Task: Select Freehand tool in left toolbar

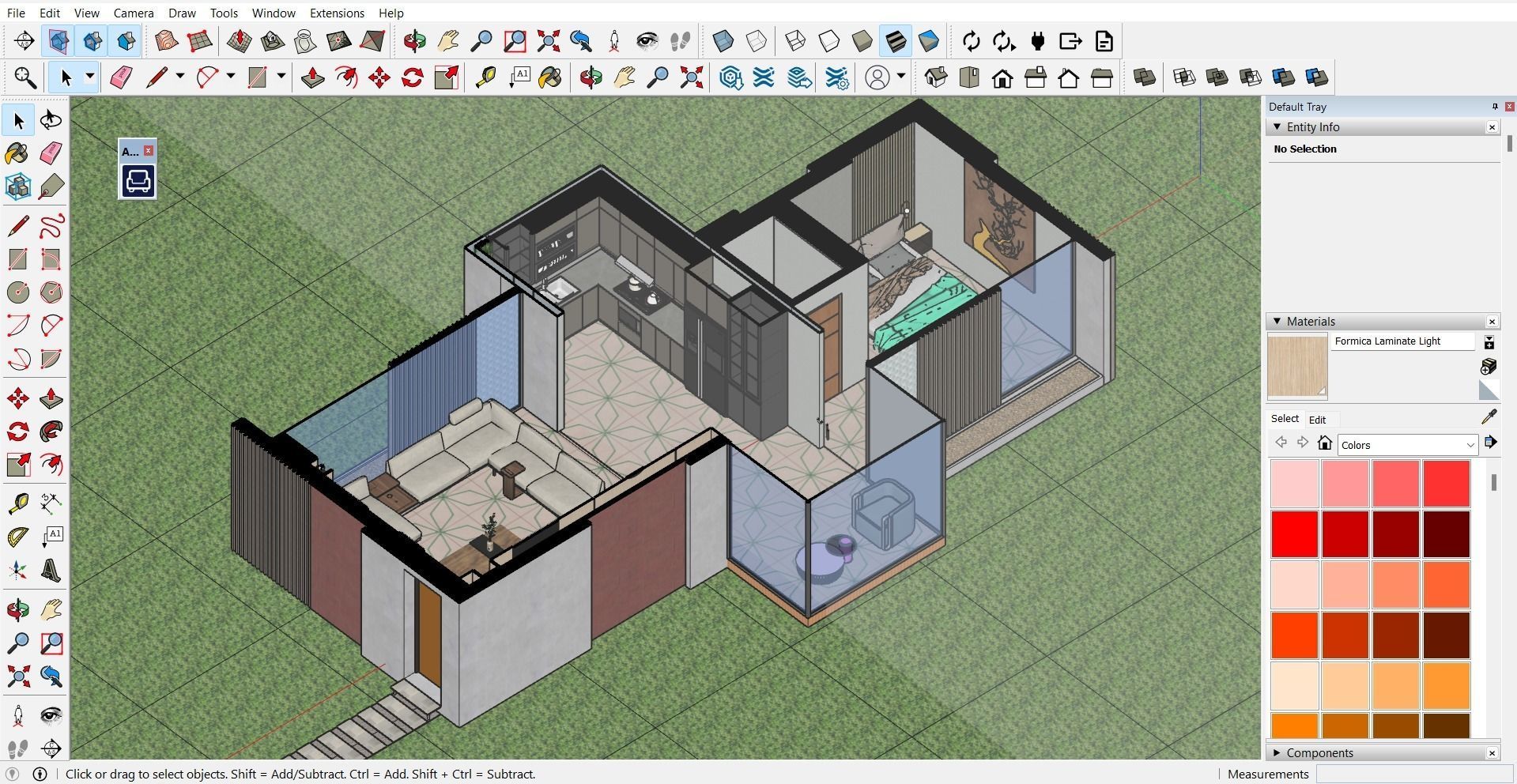Action: click(x=51, y=227)
